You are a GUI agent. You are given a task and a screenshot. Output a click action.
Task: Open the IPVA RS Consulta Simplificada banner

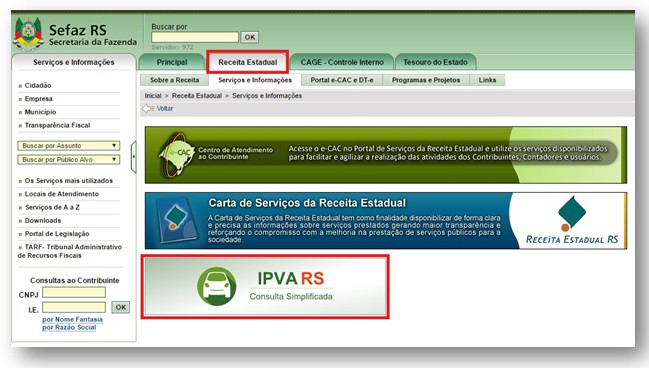265,286
